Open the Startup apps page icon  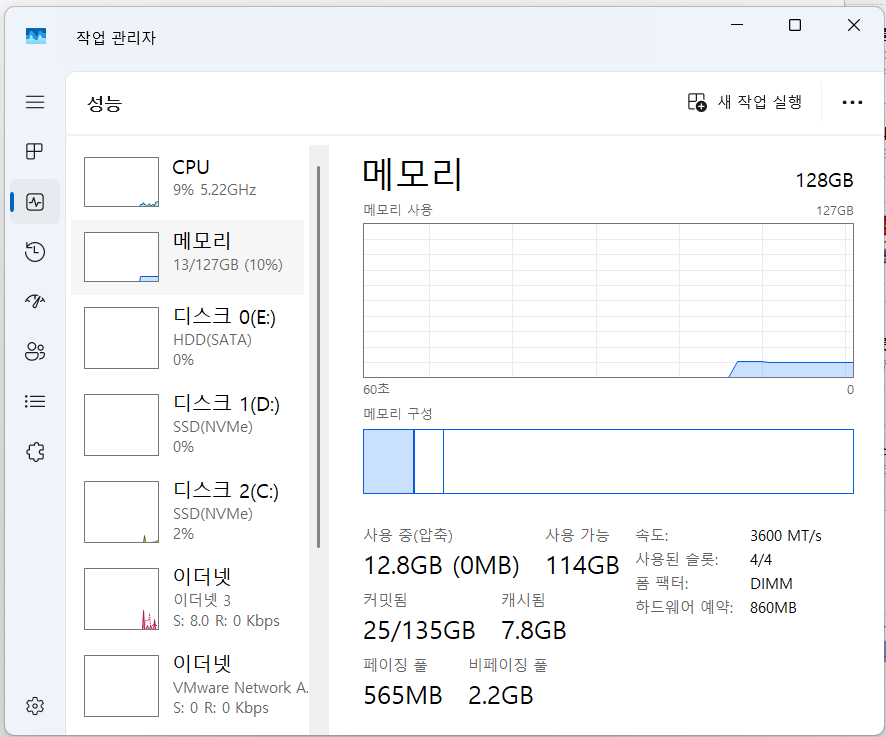click(35, 302)
